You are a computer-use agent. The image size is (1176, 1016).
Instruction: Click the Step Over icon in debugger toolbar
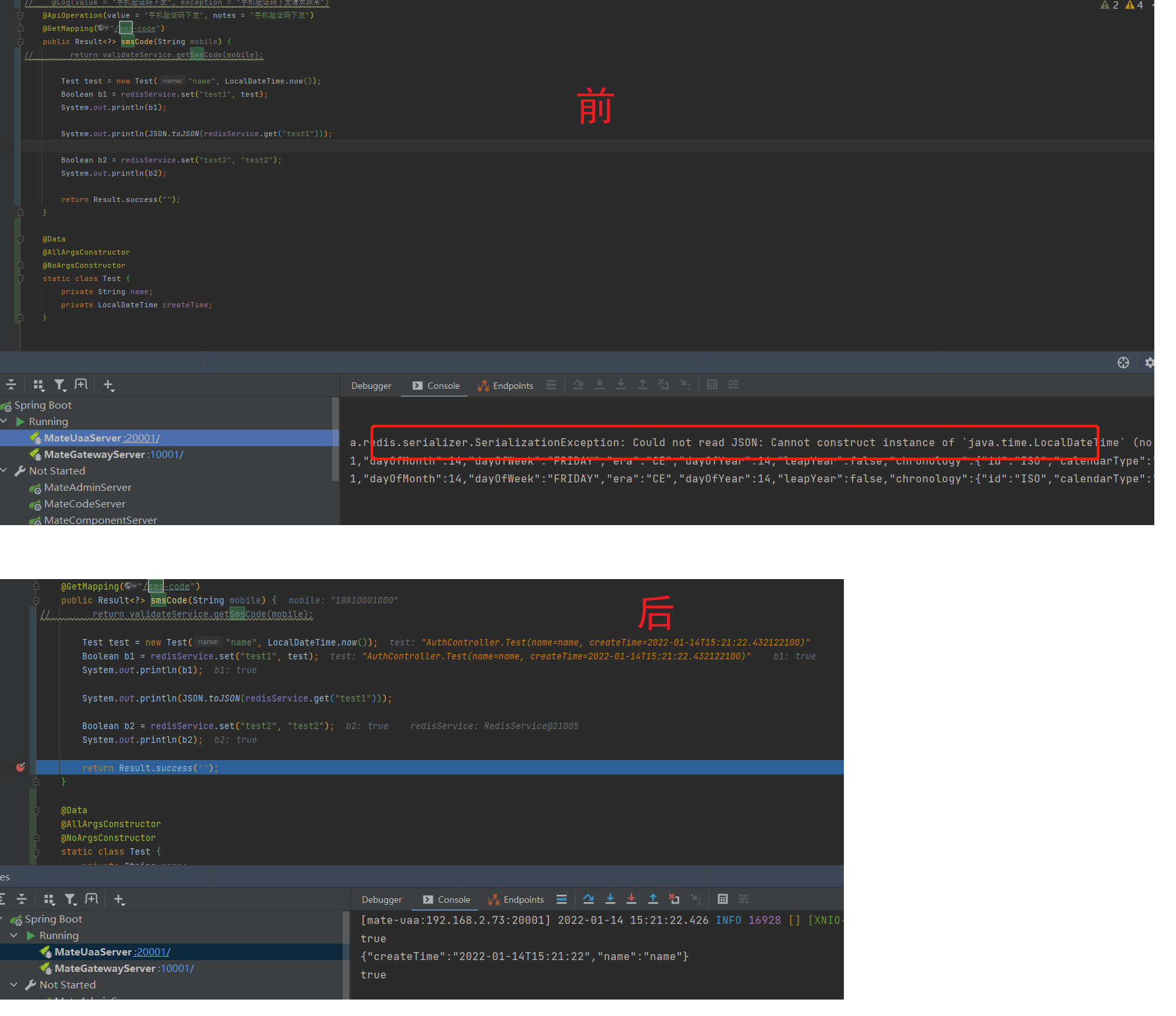[x=577, y=384]
